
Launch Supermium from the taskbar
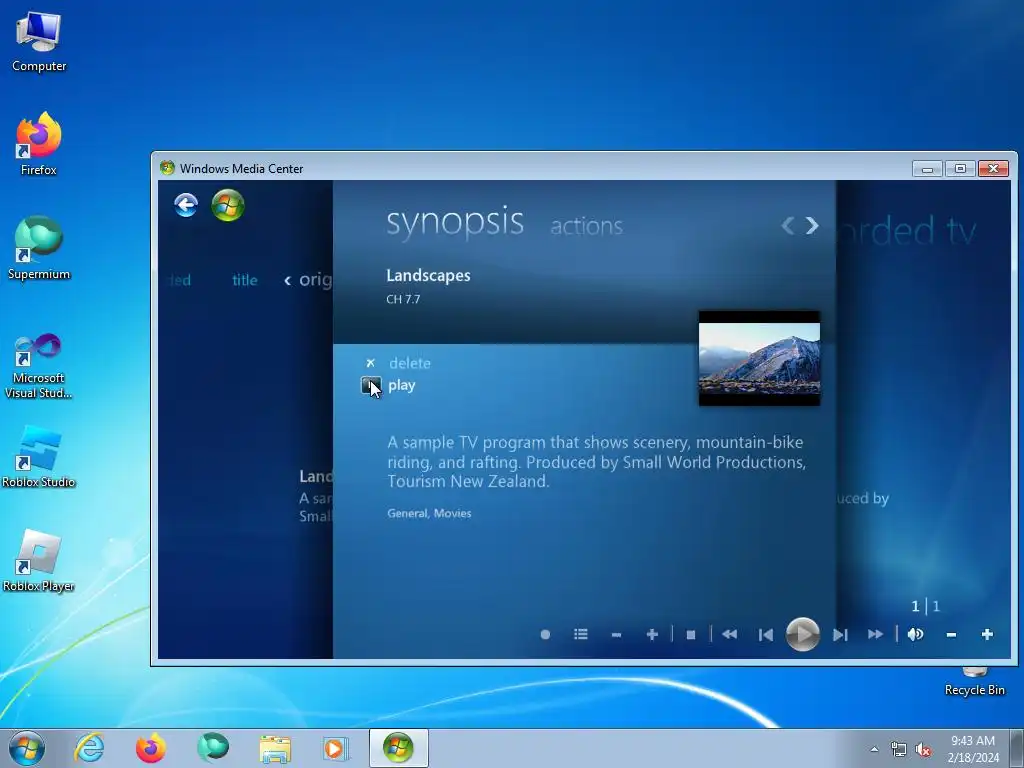(x=213, y=748)
